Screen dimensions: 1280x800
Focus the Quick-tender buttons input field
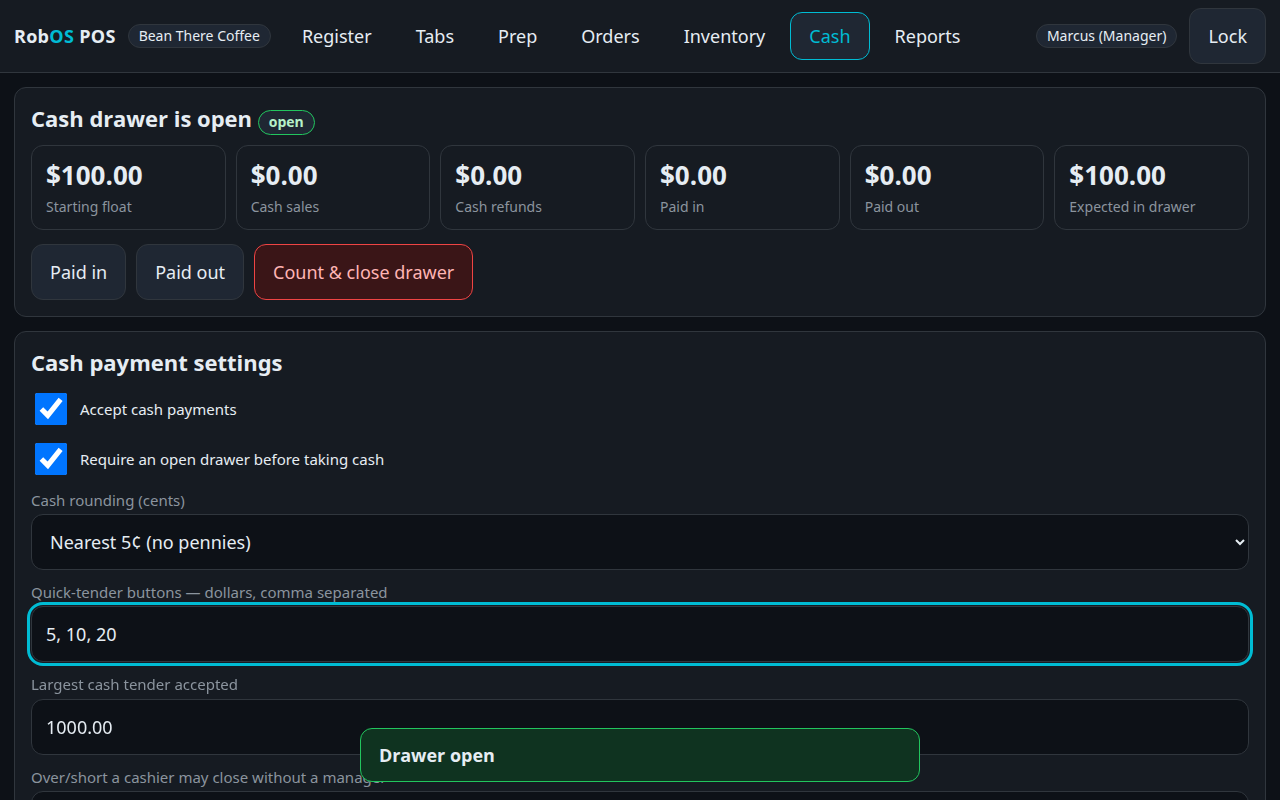tap(640, 634)
